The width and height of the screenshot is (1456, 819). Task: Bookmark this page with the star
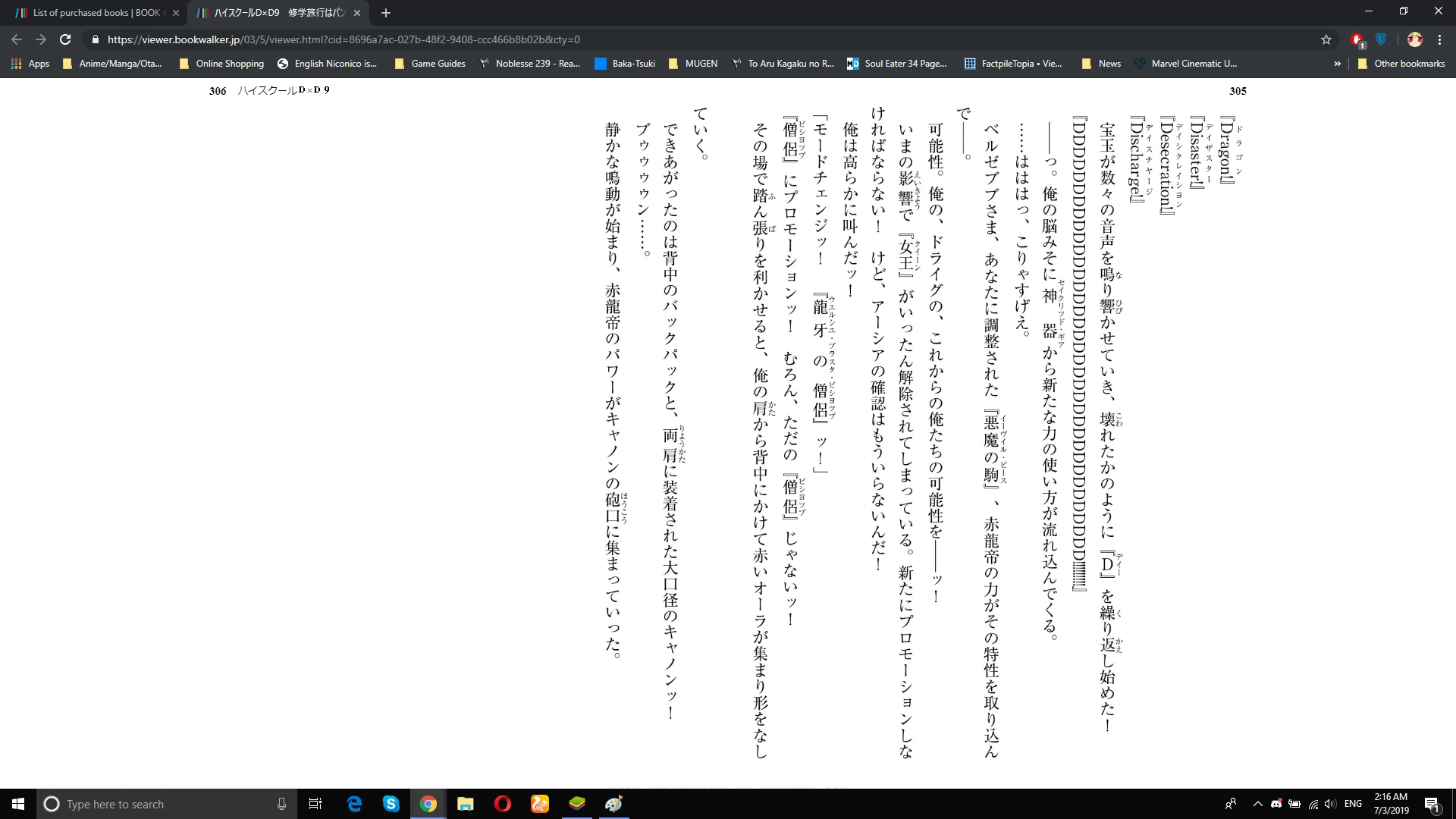point(1326,39)
